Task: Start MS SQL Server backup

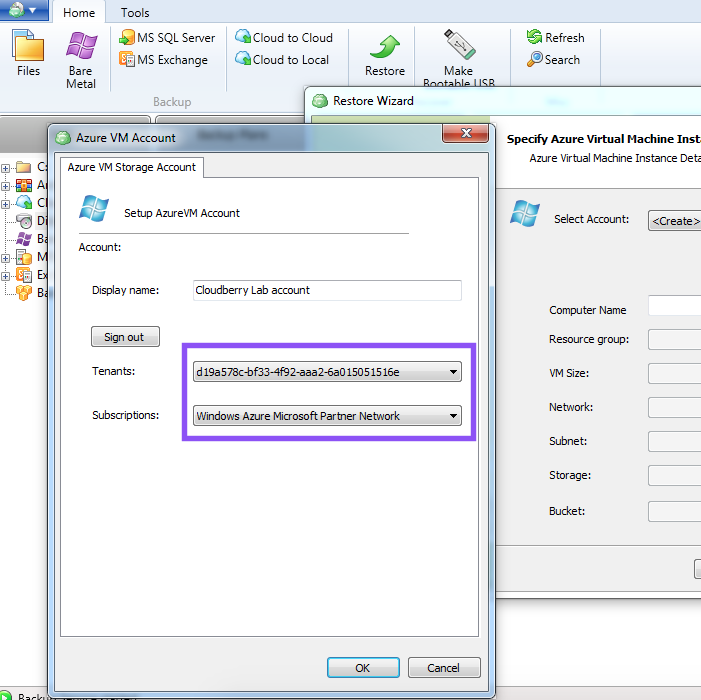Action: (x=167, y=38)
